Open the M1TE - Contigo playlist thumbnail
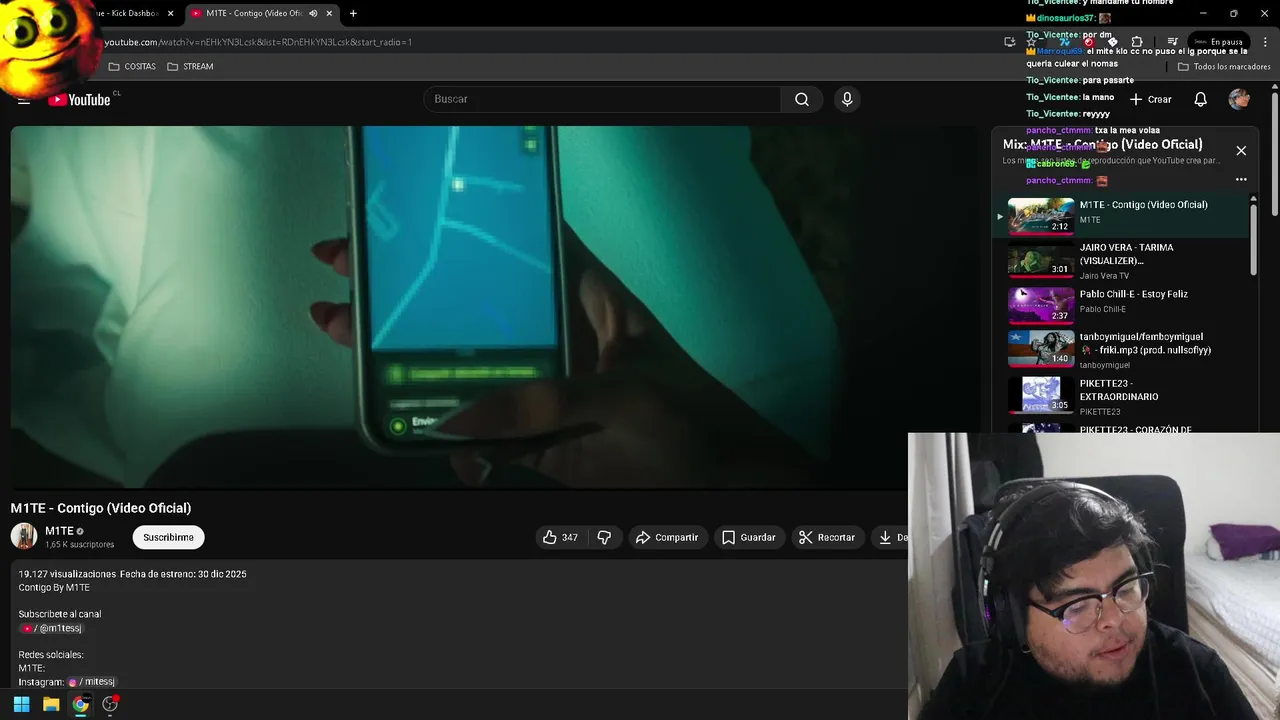 1040,216
